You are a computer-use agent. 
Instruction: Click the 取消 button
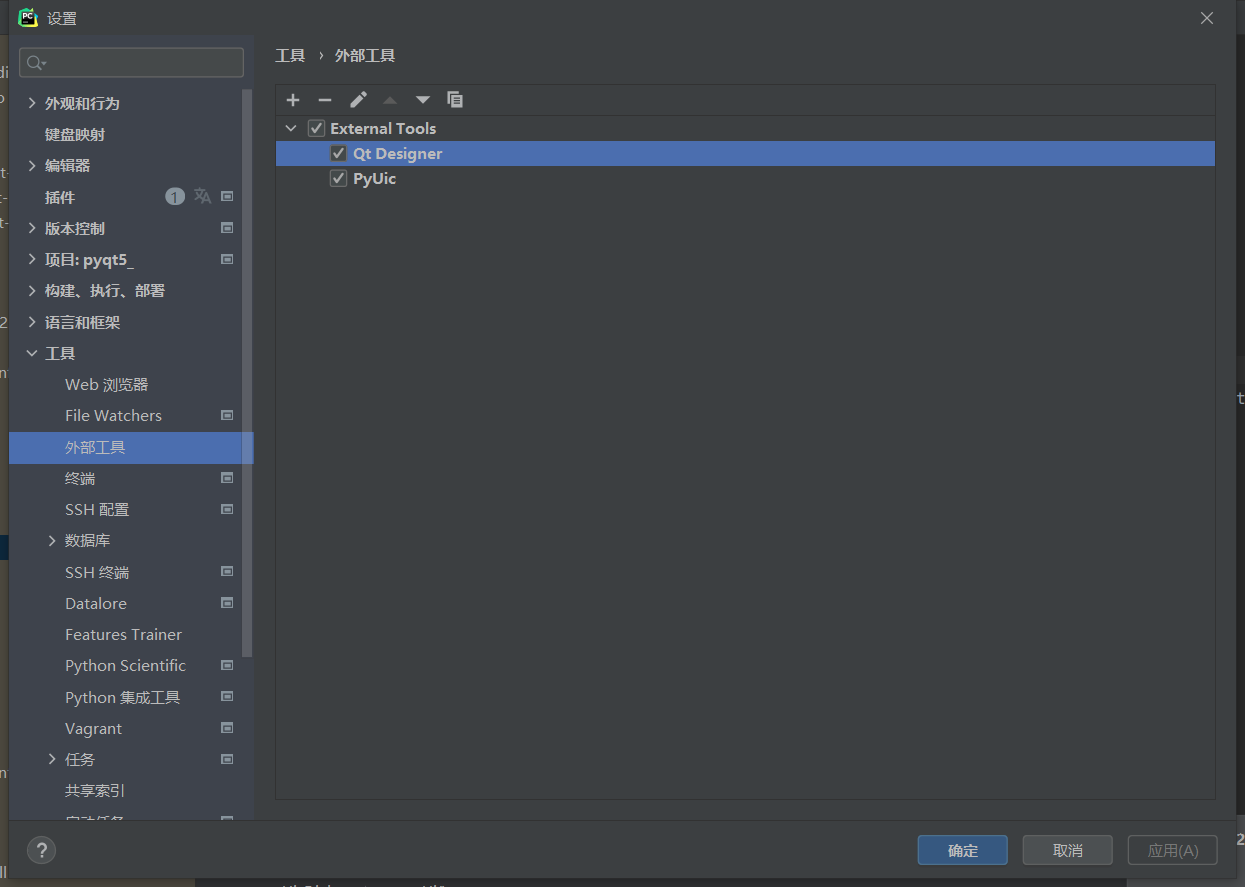click(1067, 850)
